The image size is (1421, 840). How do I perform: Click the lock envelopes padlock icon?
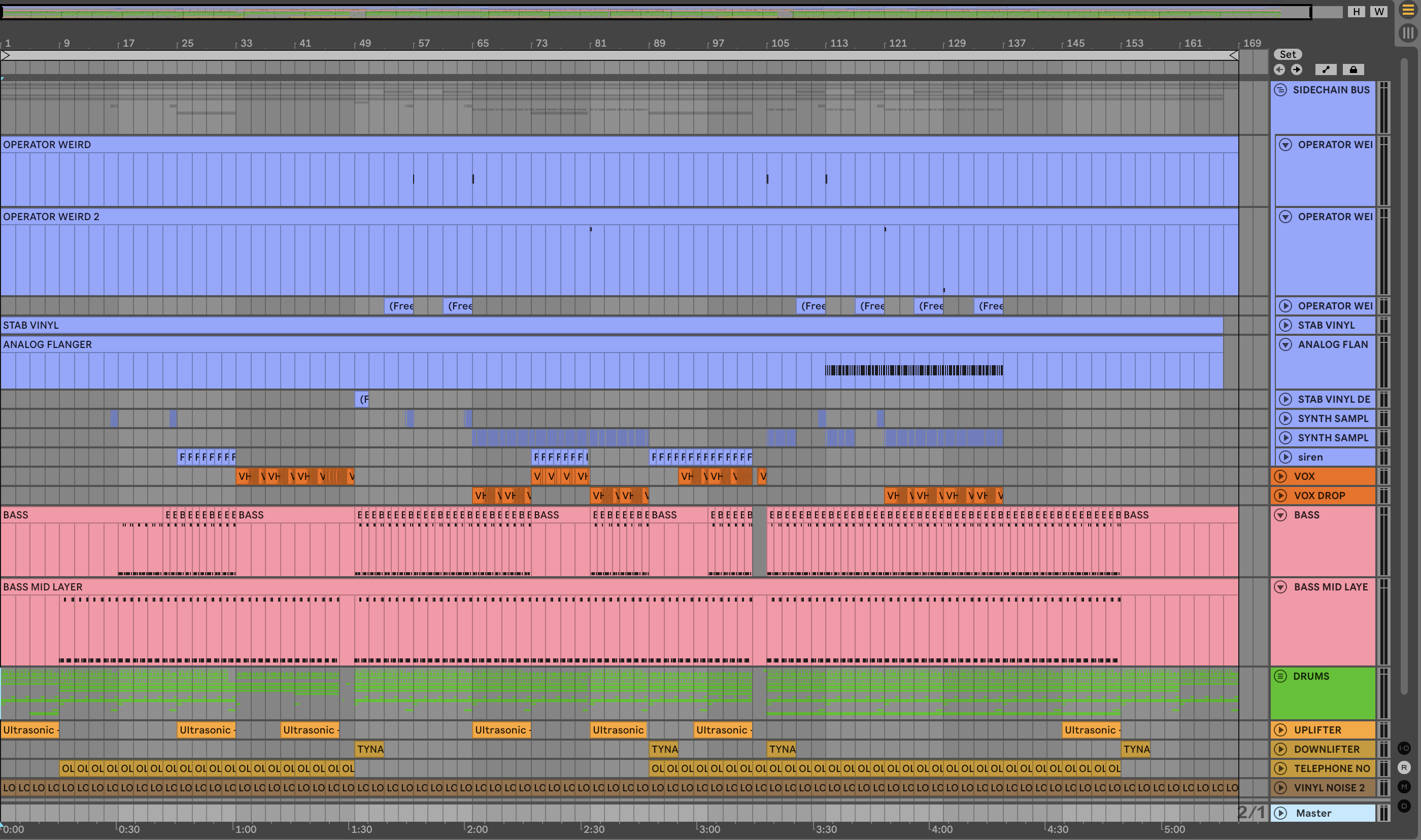coord(1353,69)
